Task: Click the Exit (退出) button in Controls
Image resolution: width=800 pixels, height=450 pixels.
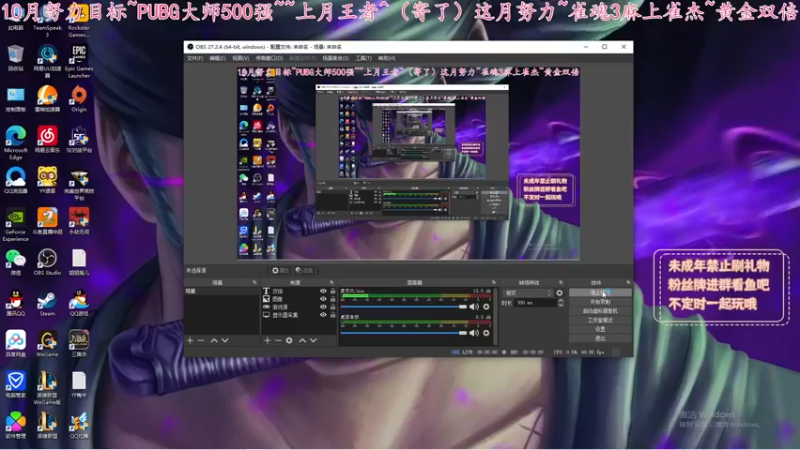Action: pos(600,338)
